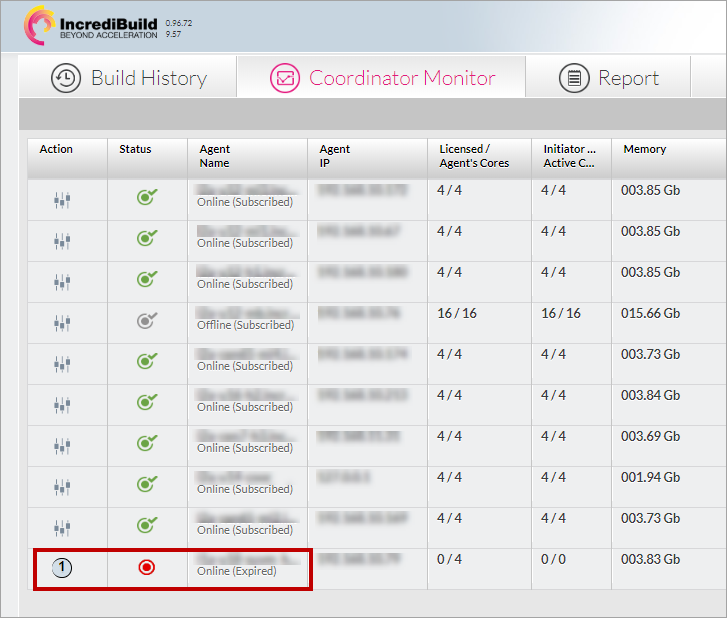Sort by the Agent Name column header

[248, 159]
